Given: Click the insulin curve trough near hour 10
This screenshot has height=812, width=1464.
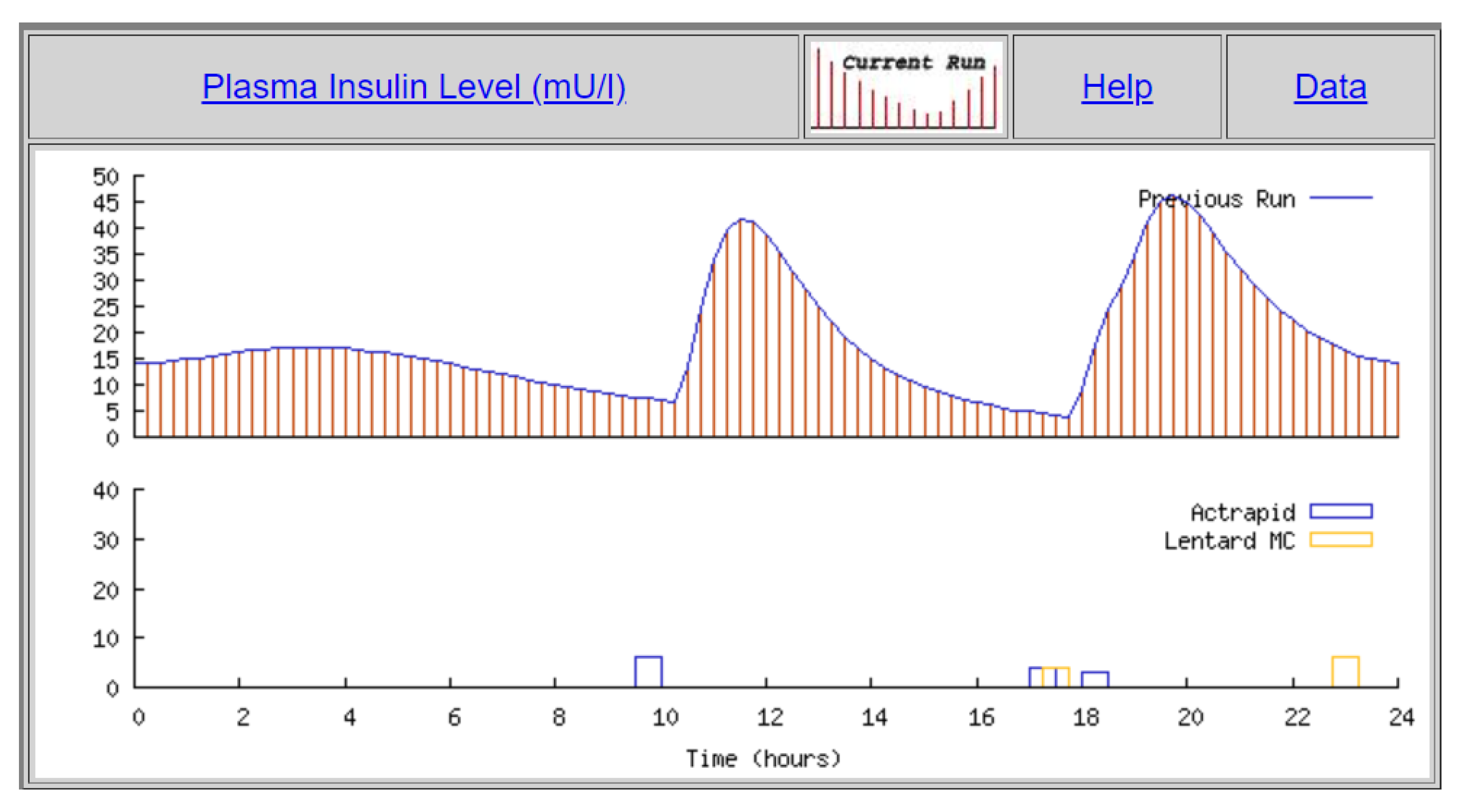Looking at the screenshot, I should tap(674, 402).
